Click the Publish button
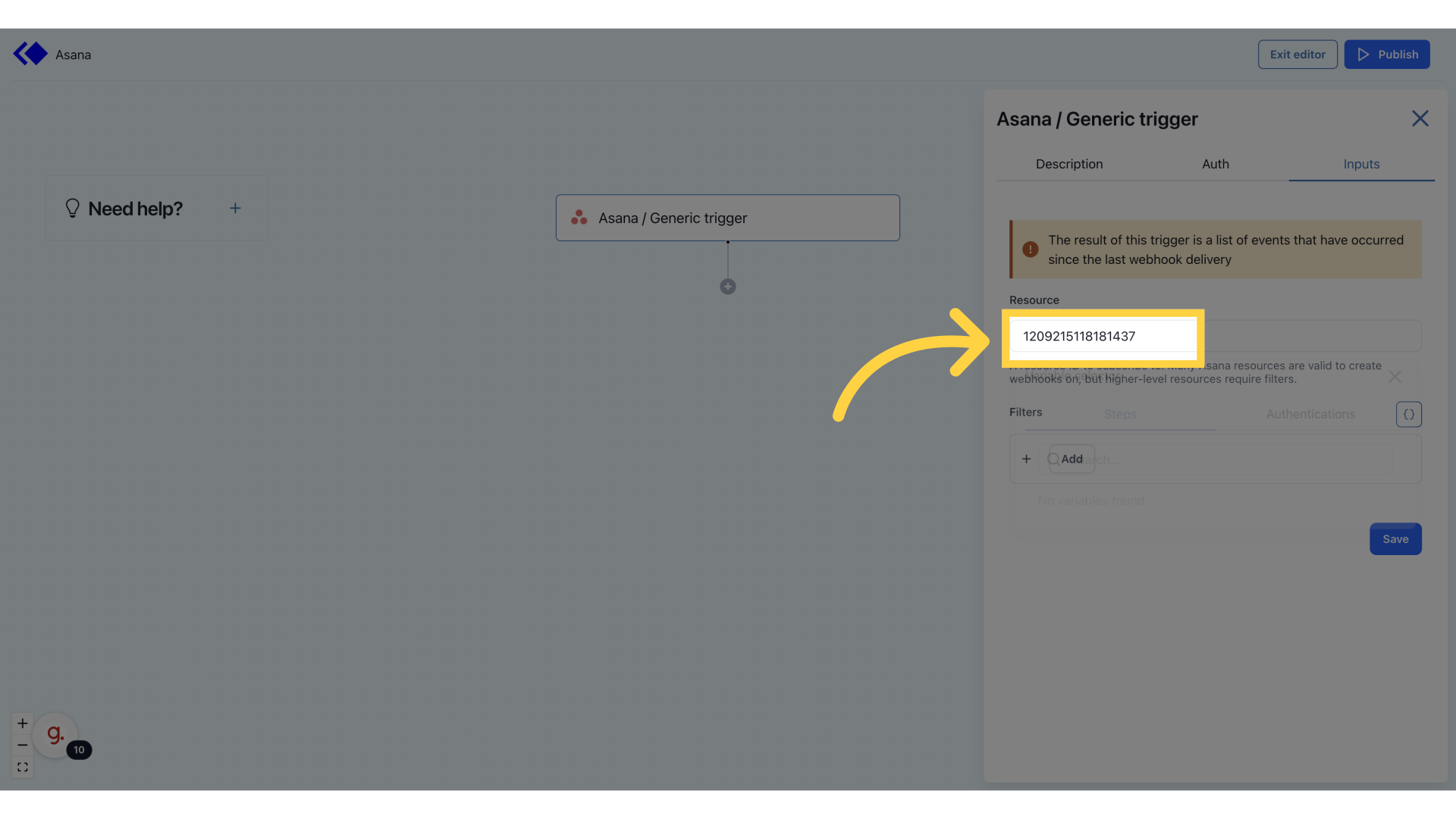This screenshot has height=819, width=1456. tap(1387, 54)
